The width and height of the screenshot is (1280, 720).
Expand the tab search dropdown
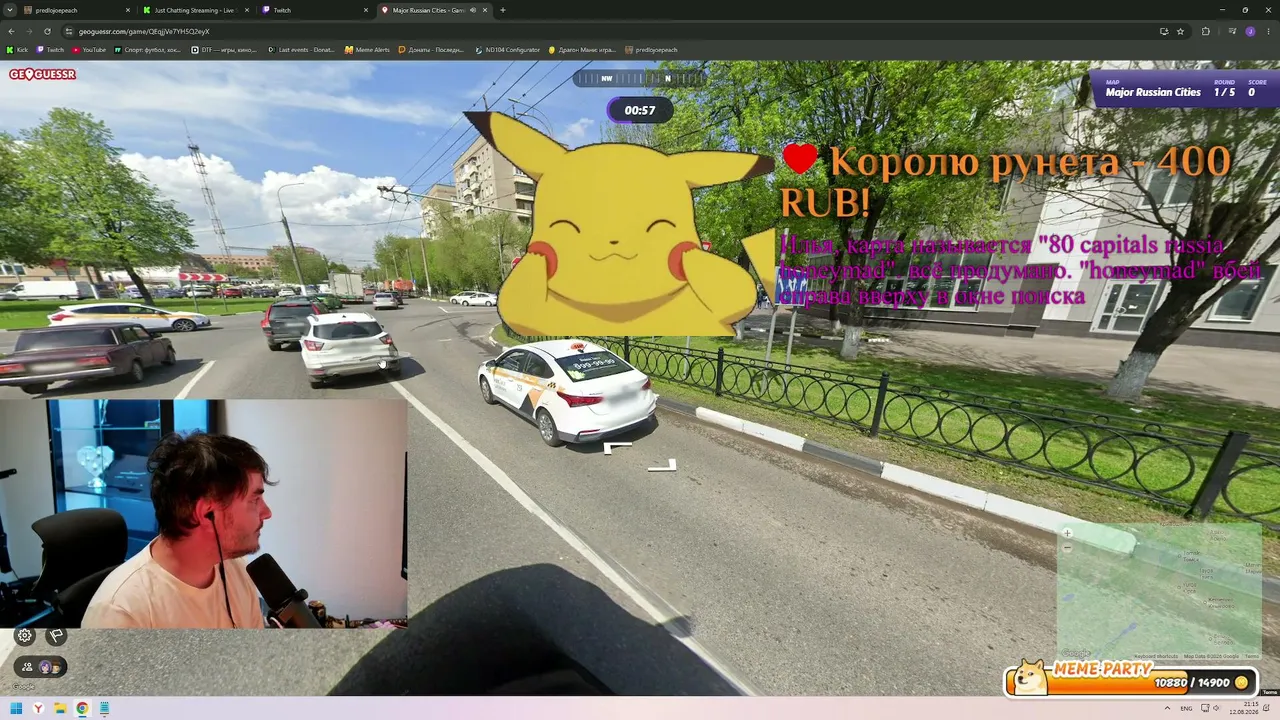11,10
